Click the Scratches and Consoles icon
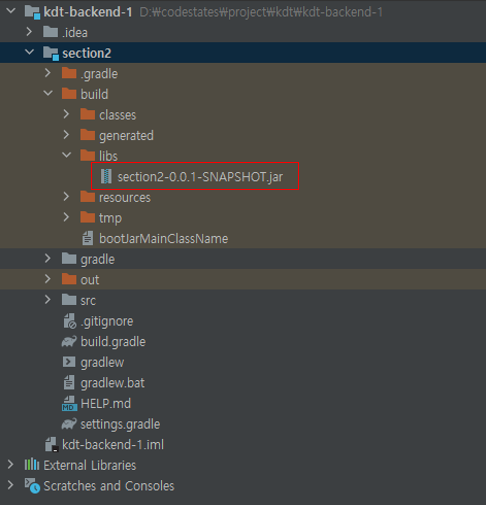This screenshot has height=505, width=486. tap(32, 486)
